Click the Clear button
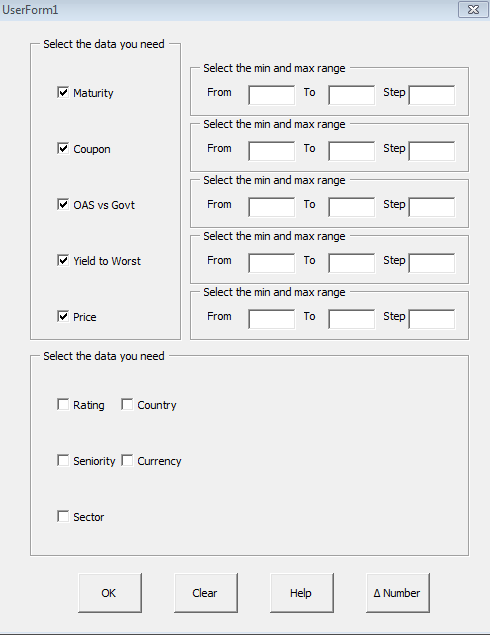 pos(206,593)
